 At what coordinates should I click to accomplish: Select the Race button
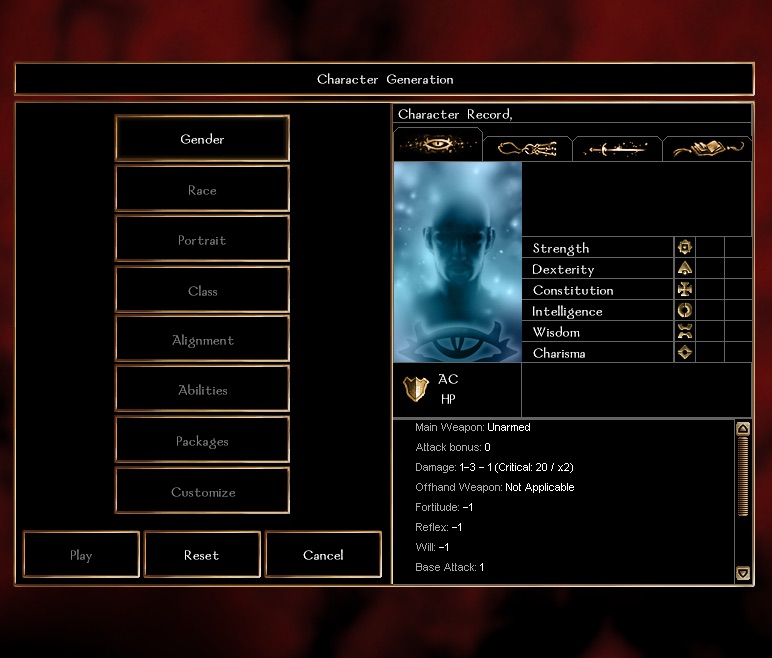202,189
